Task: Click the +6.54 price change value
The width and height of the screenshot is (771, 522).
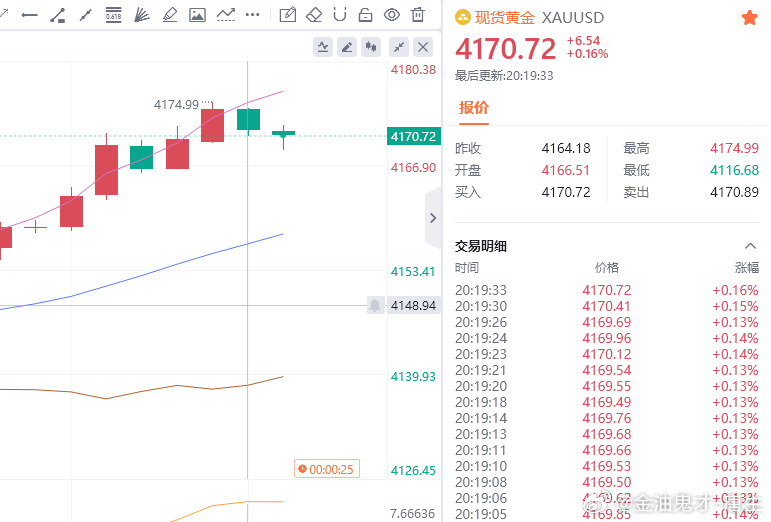Action: 583,41
